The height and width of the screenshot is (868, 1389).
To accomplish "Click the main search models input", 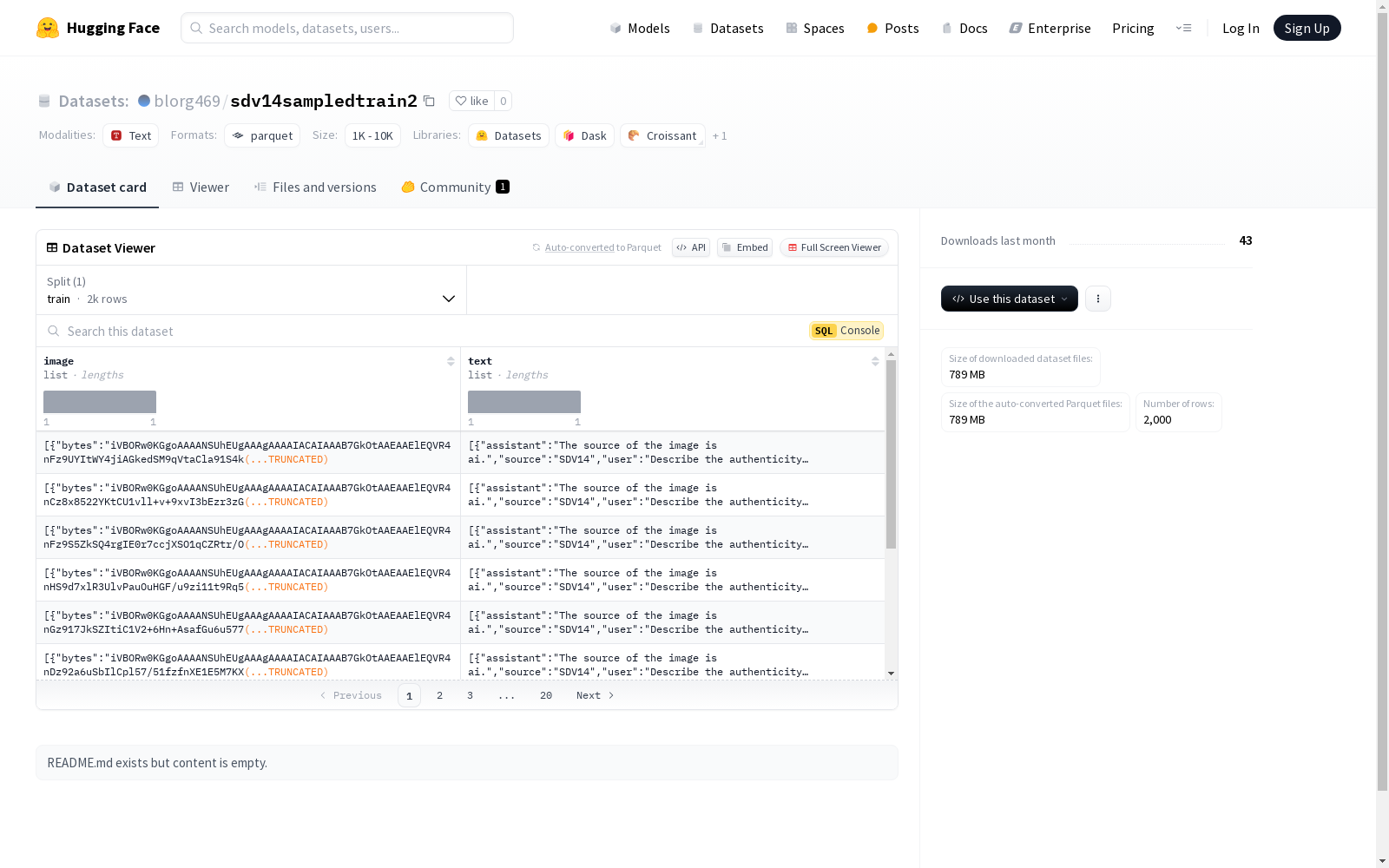I will (347, 28).
